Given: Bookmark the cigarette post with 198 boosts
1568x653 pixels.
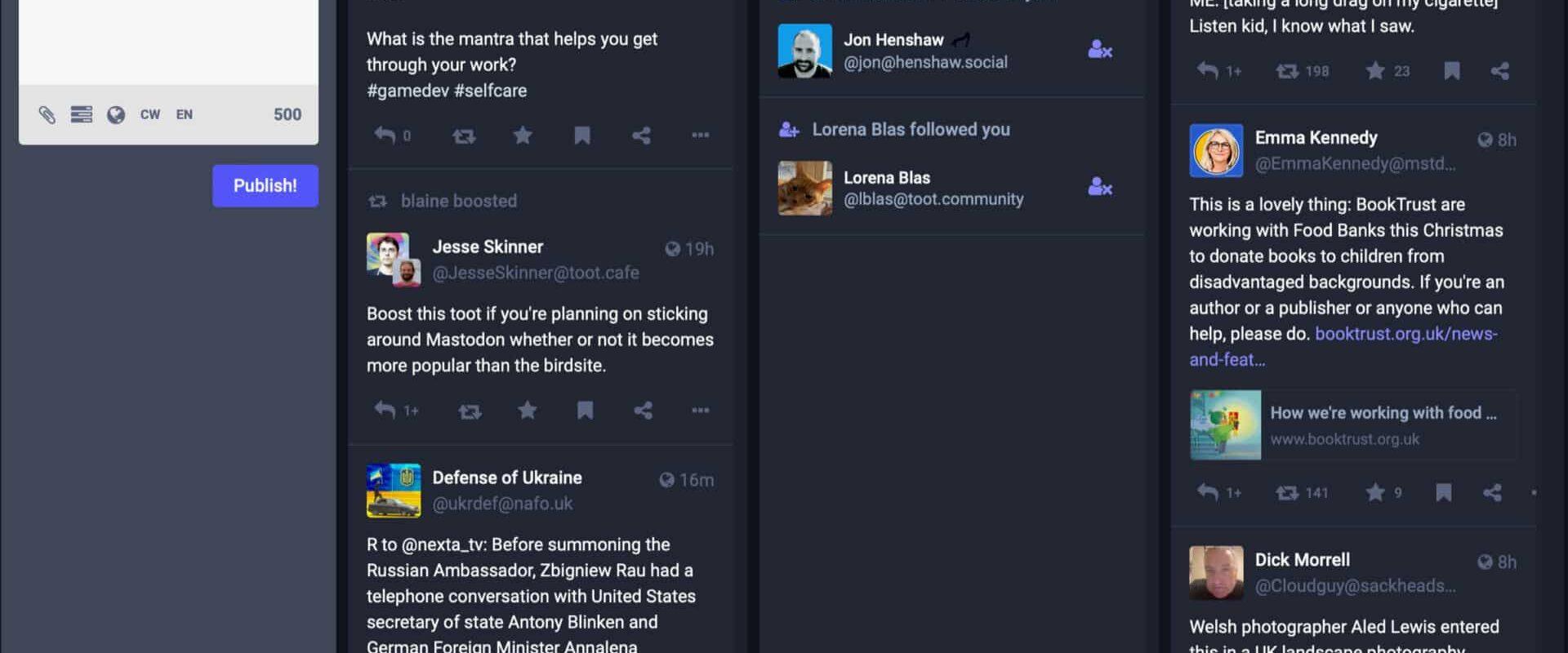Looking at the screenshot, I should point(1452,71).
